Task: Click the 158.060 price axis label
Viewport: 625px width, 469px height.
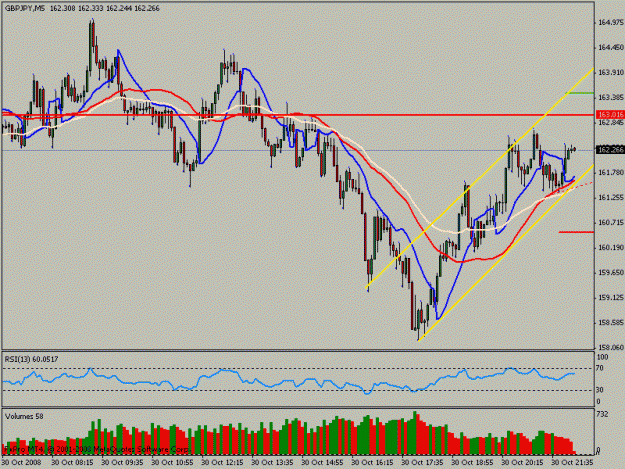Action: 611,347
